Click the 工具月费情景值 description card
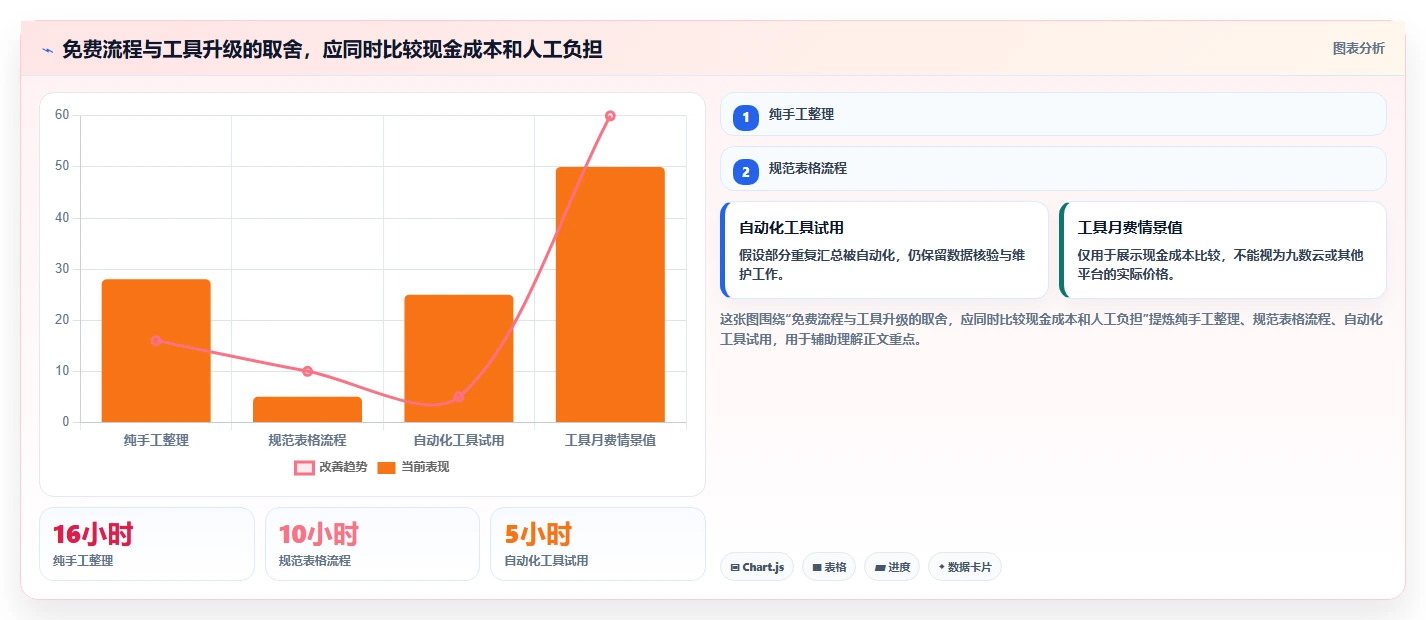 (x=1223, y=250)
